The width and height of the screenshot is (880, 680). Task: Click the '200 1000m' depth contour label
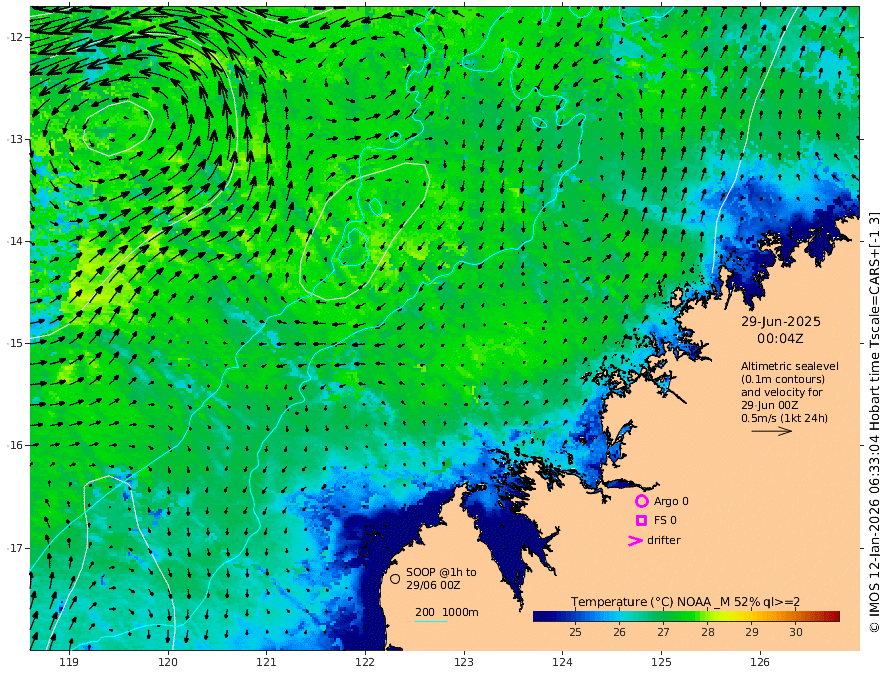click(x=447, y=612)
